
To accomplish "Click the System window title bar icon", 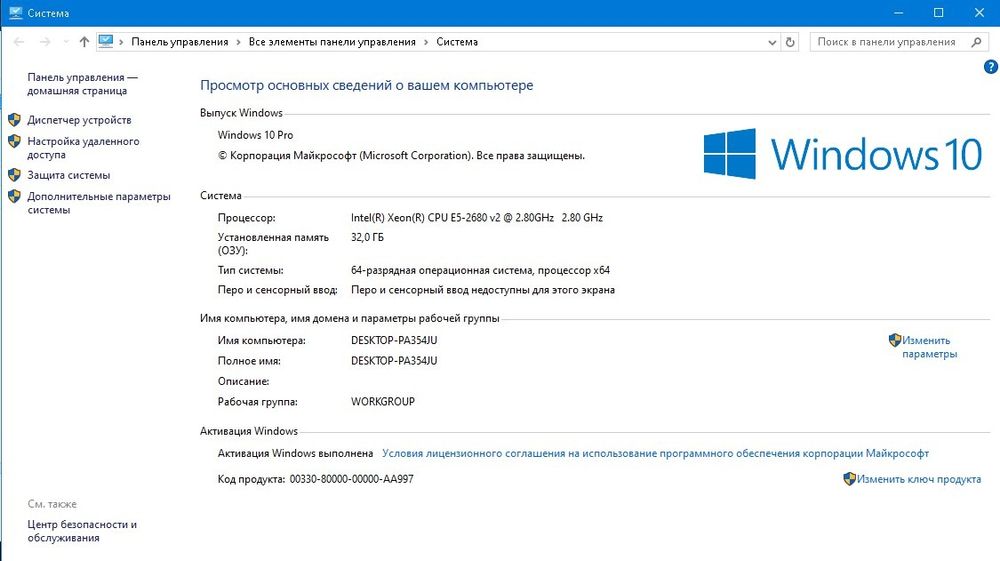I will pos(15,13).
